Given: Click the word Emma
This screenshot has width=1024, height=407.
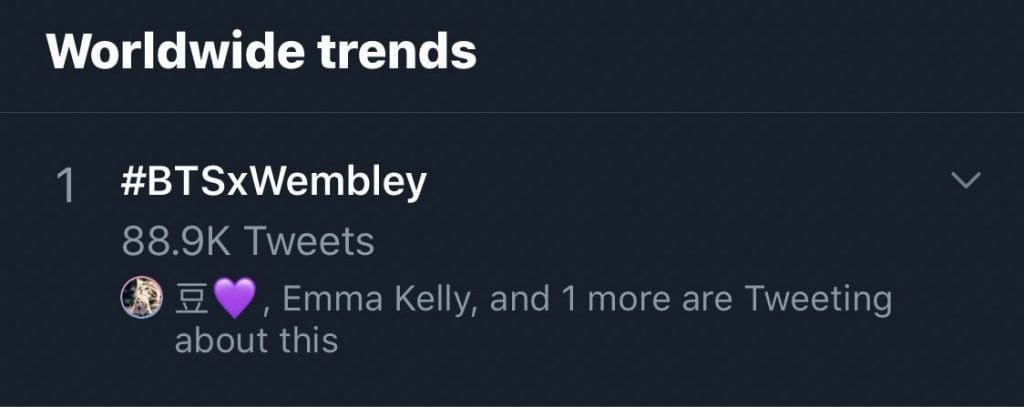Looking at the screenshot, I should (x=324, y=299).
